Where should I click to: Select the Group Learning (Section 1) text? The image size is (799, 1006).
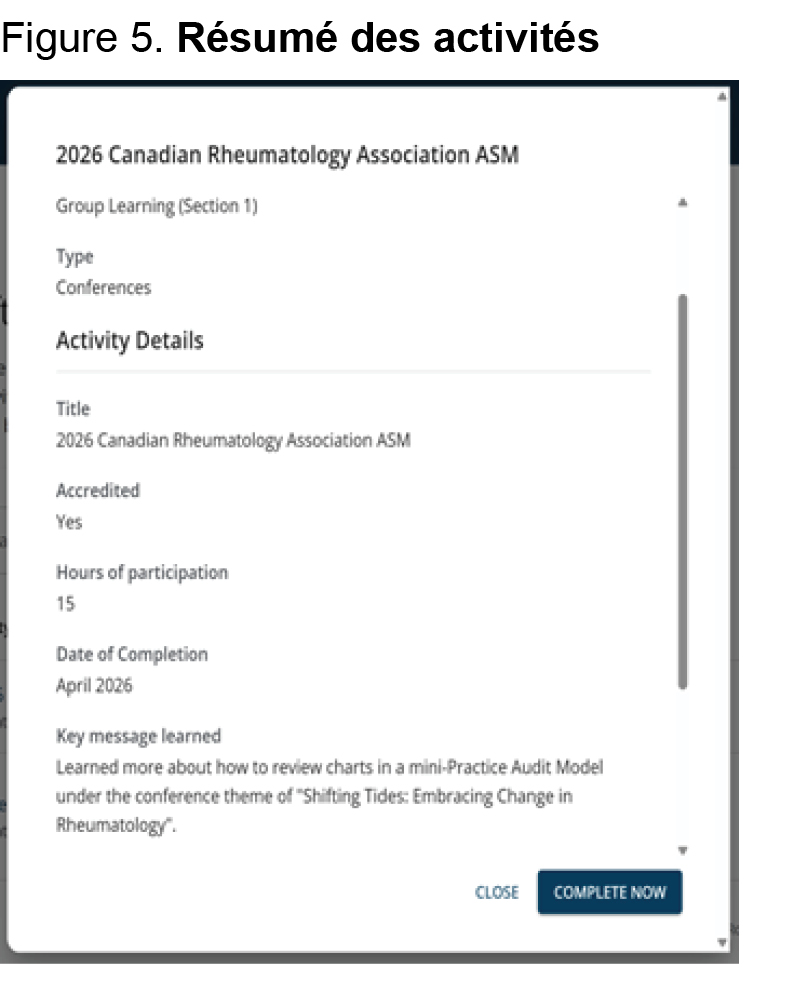[x=157, y=206]
